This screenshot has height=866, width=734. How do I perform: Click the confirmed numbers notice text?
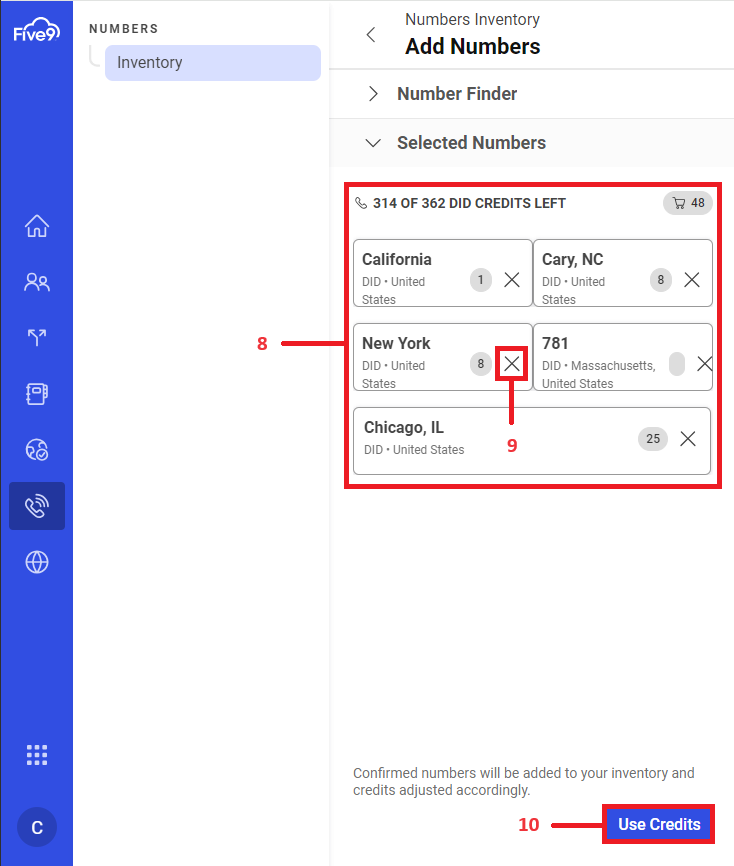(524, 781)
